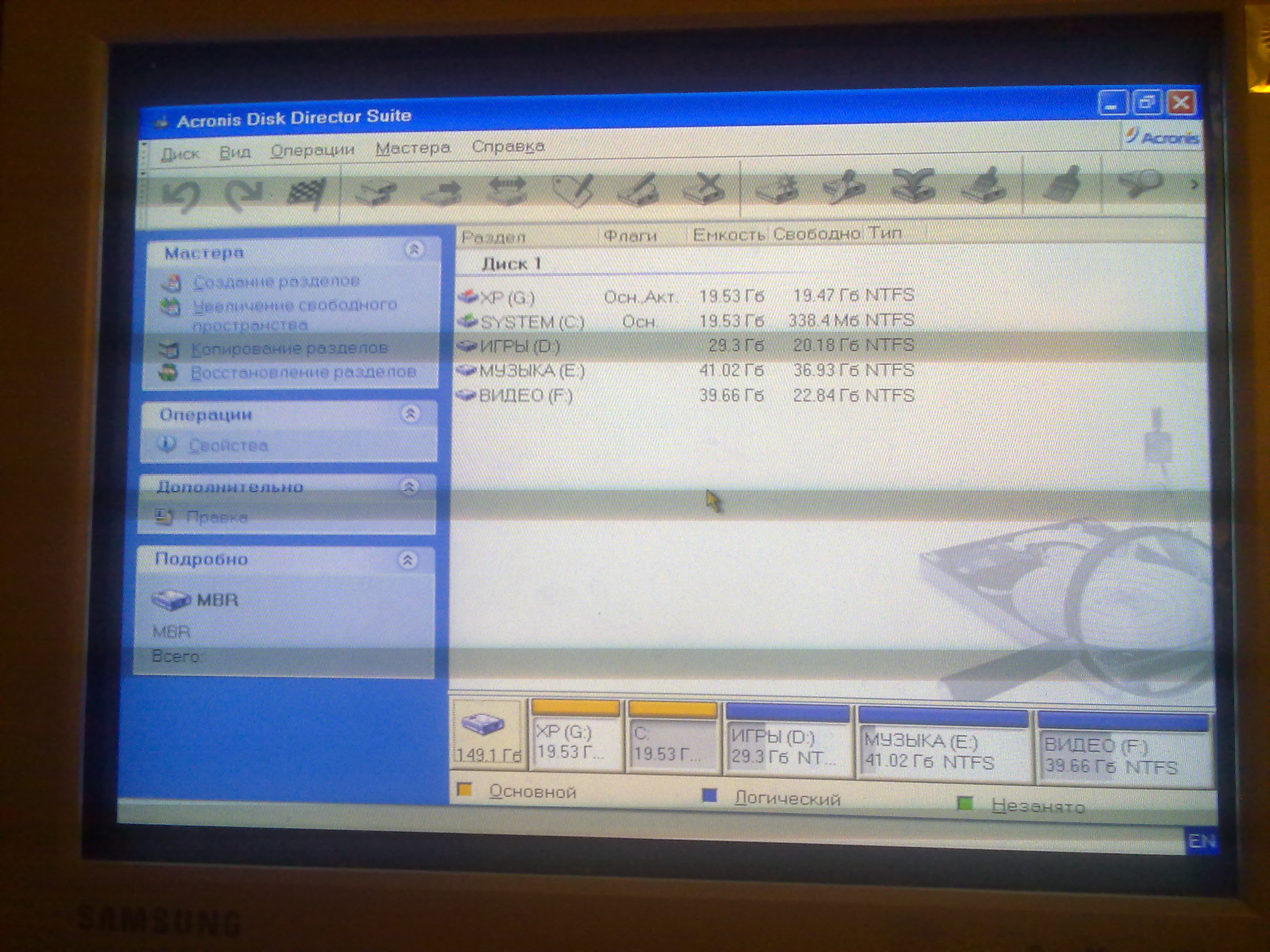Screen dimensions: 1270x952
Task: Collapse the Операции sidebar panel
Action: [411, 414]
